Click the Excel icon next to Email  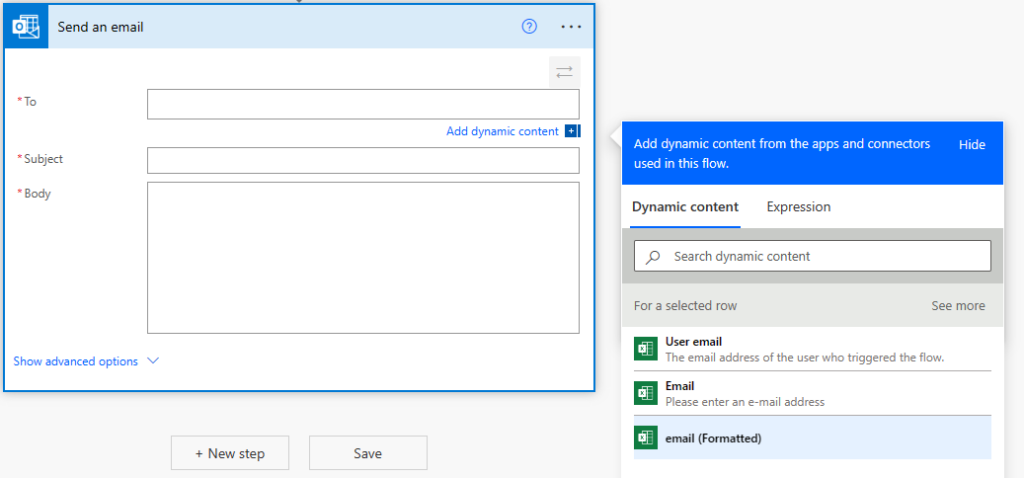pyautogui.click(x=645, y=393)
